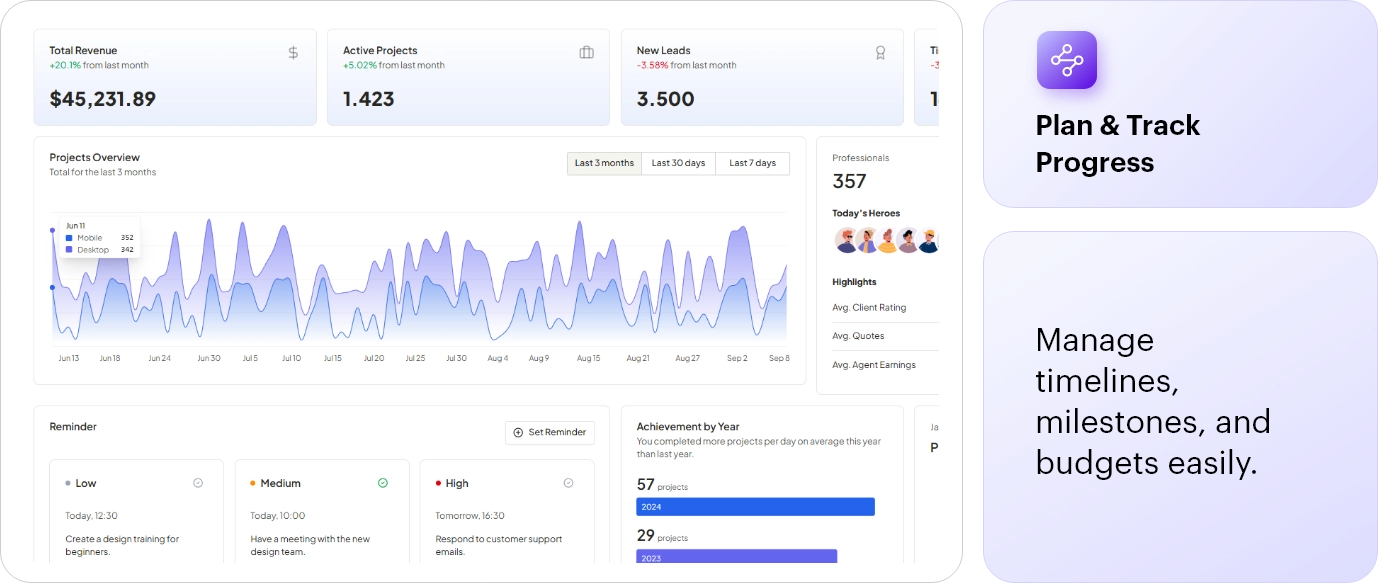The image size is (1378, 583).
Task: Switch chart to Last 3 months
Action: [x=604, y=163]
